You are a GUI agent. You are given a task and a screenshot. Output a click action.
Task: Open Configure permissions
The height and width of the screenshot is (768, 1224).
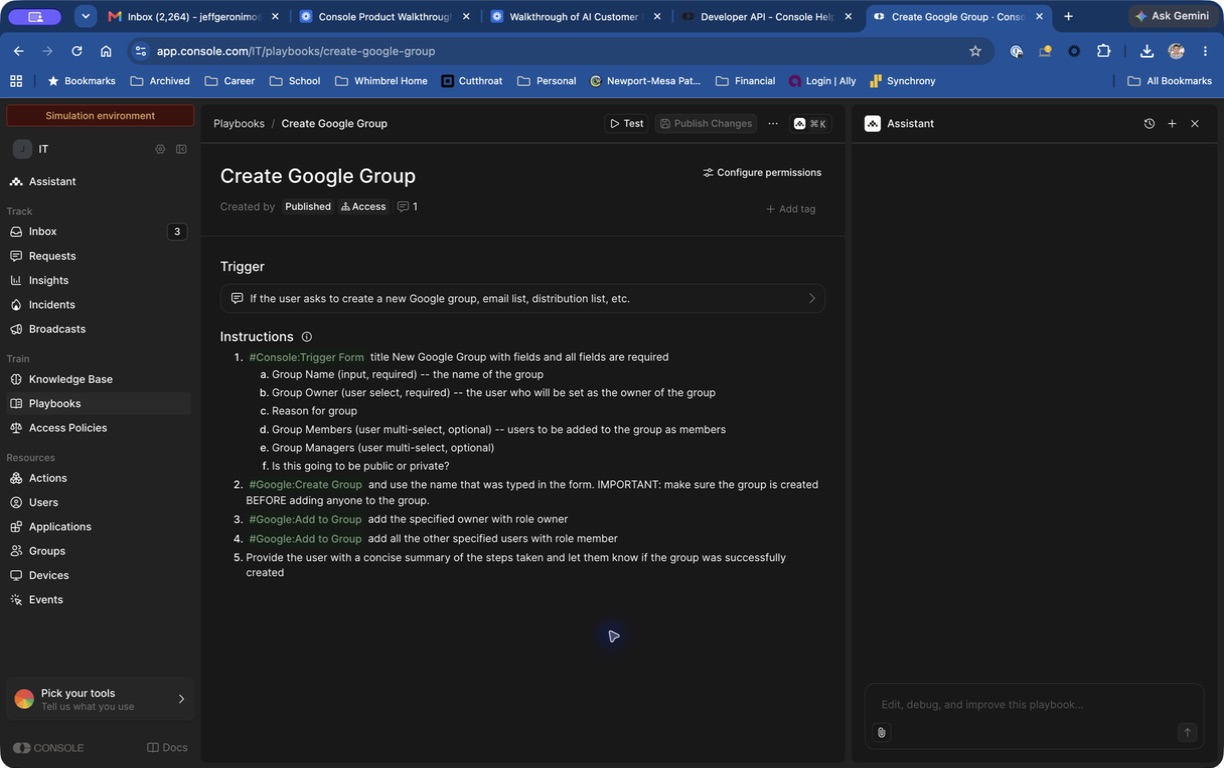(x=762, y=172)
